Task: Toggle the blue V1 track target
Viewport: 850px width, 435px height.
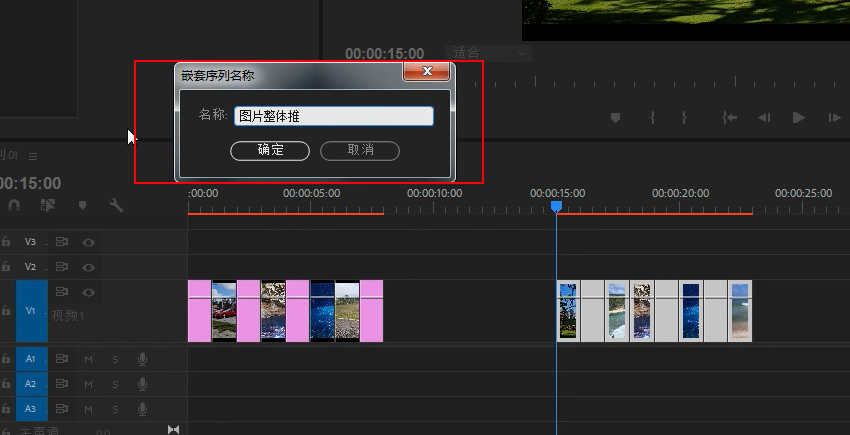Action: (32, 311)
